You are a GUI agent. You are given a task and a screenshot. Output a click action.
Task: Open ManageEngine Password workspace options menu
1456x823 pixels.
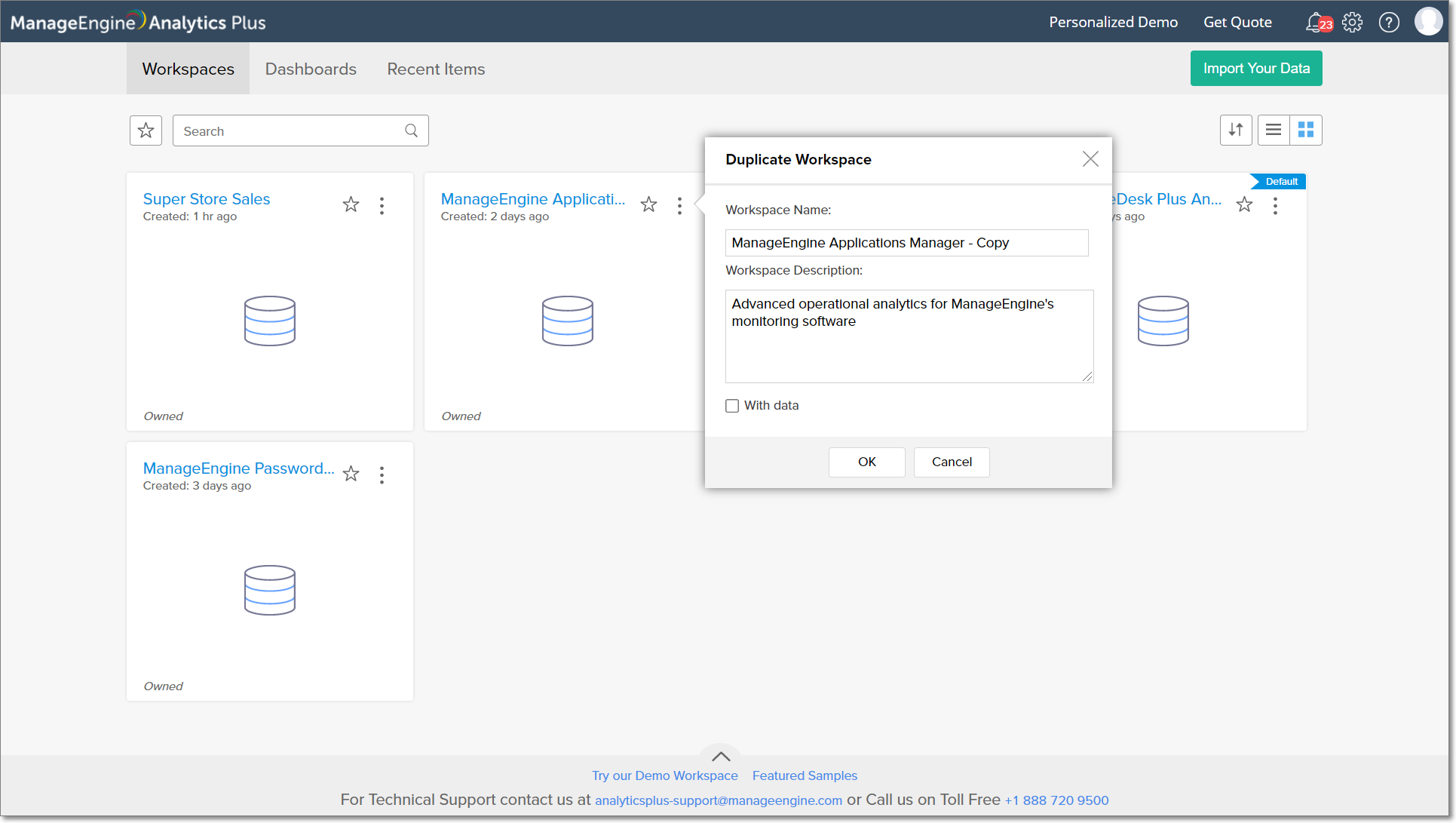tap(382, 474)
